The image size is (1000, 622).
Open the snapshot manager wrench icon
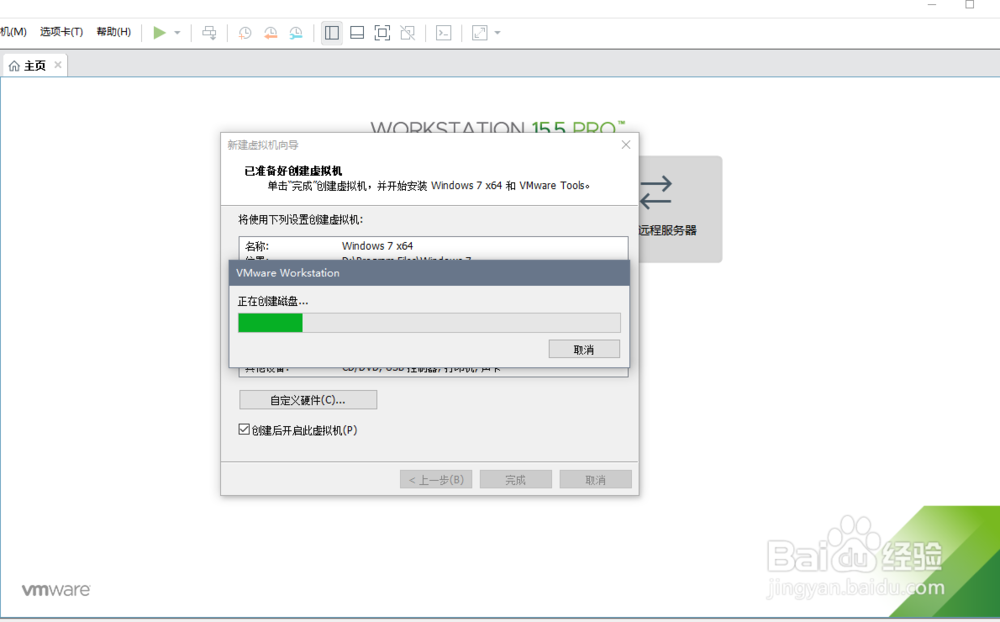(x=296, y=33)
